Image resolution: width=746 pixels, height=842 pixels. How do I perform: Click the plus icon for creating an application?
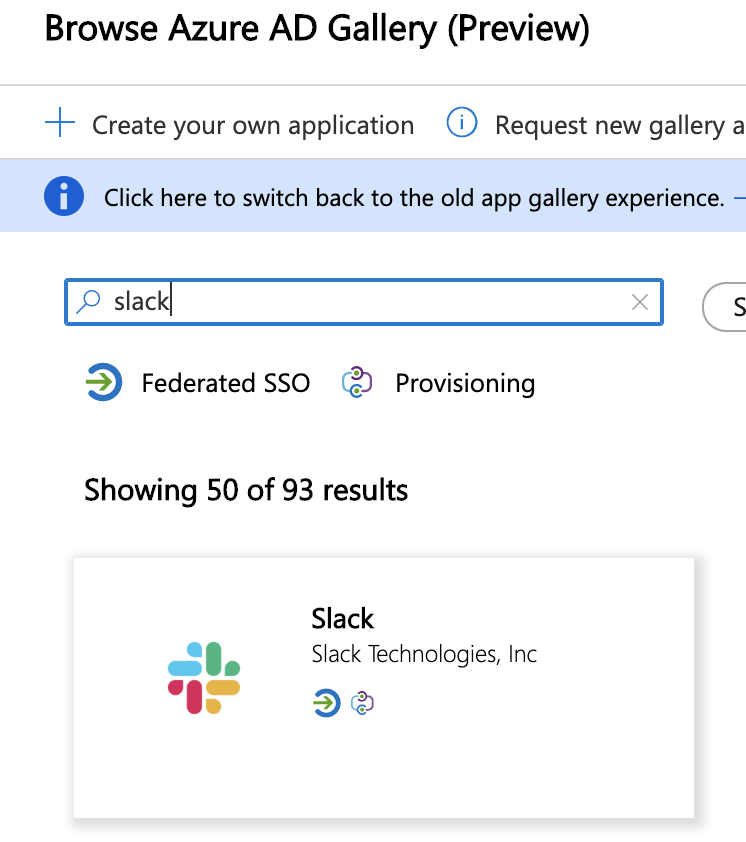[x=60, y=125]
